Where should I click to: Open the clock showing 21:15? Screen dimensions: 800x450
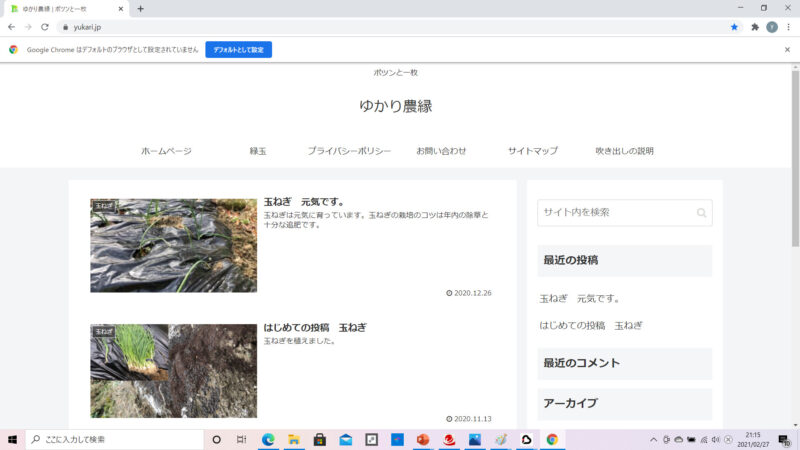(753, 439)
